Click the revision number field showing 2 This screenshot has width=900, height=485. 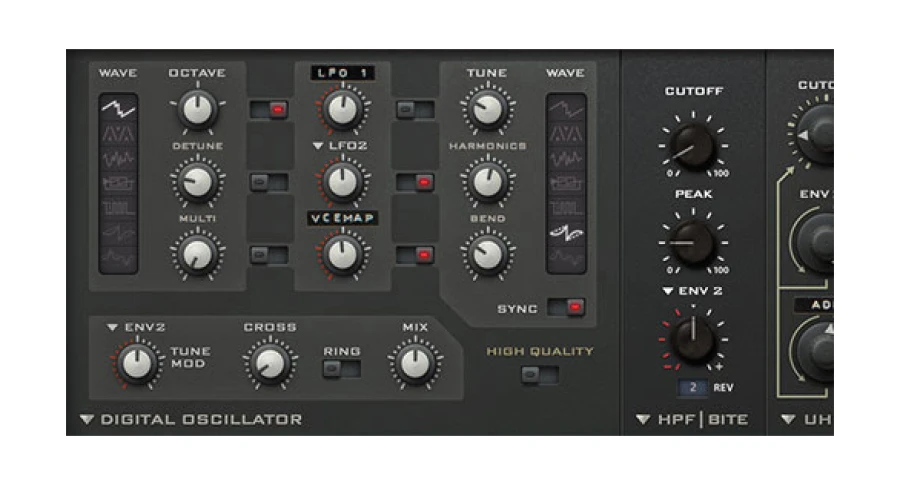tap(693, 387)
